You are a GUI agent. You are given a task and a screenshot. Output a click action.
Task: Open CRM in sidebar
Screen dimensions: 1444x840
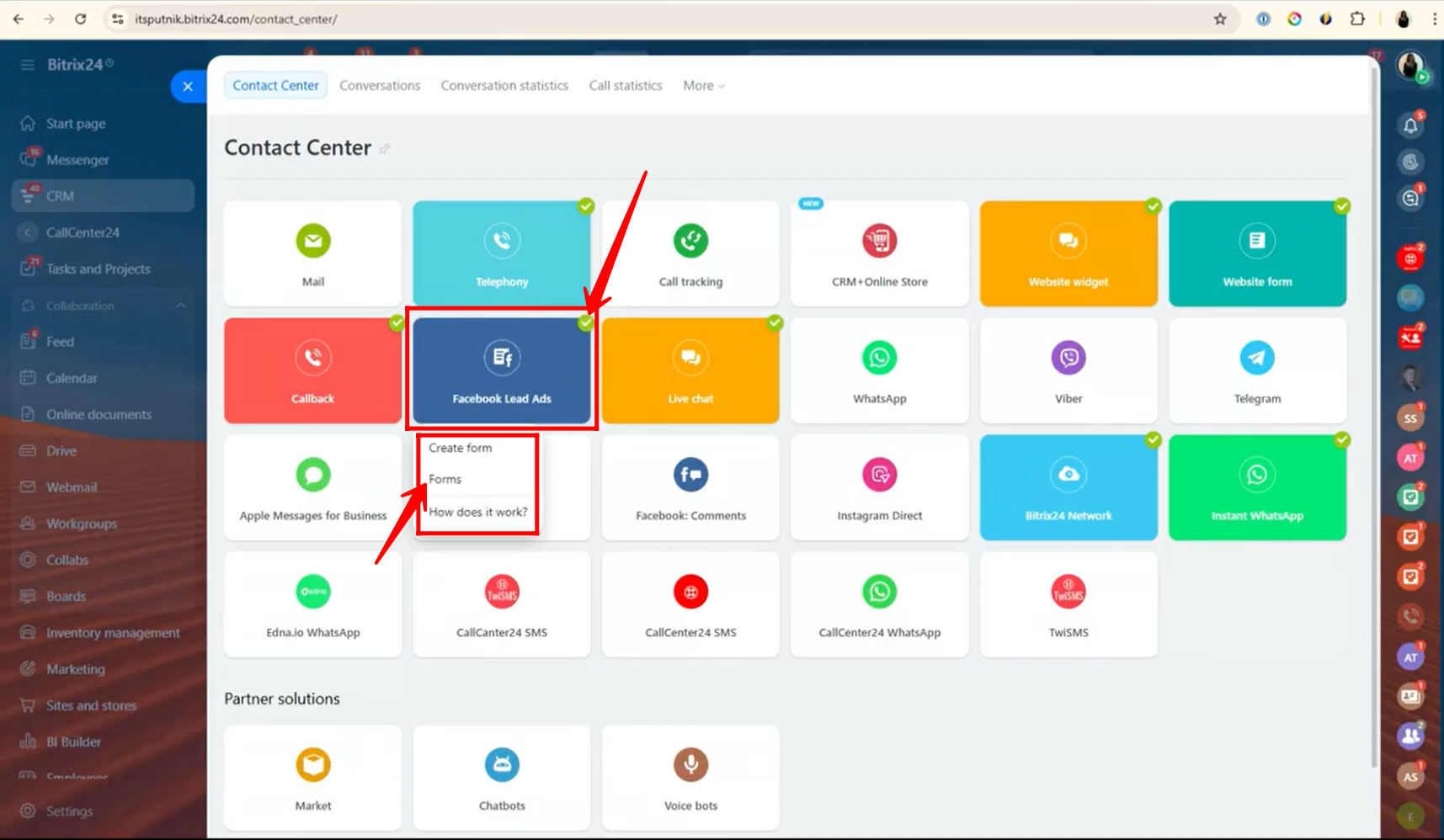click(103, 195)
